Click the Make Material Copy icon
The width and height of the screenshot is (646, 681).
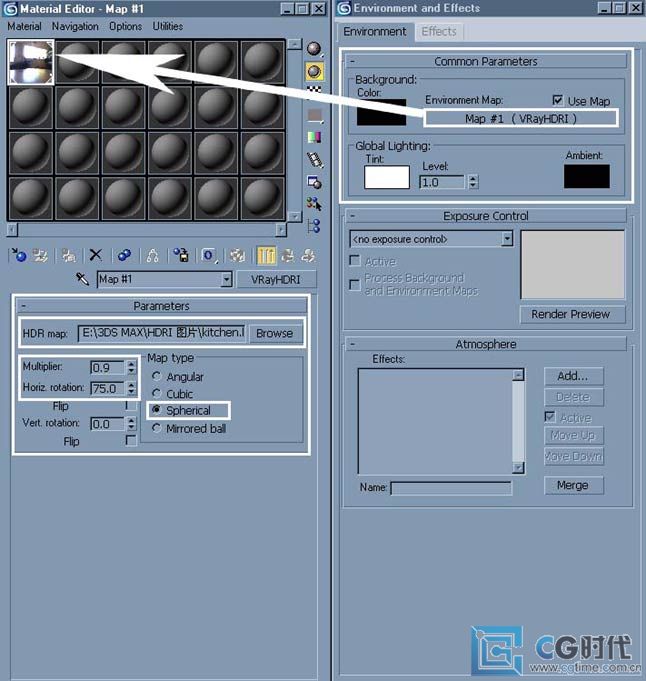(x=124, y=255)
